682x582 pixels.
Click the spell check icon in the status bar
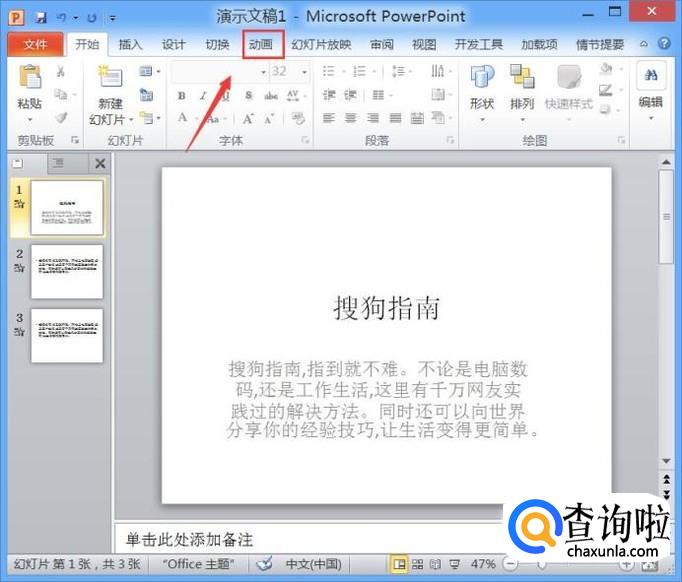pyautogui.click(x=264, y=563)
